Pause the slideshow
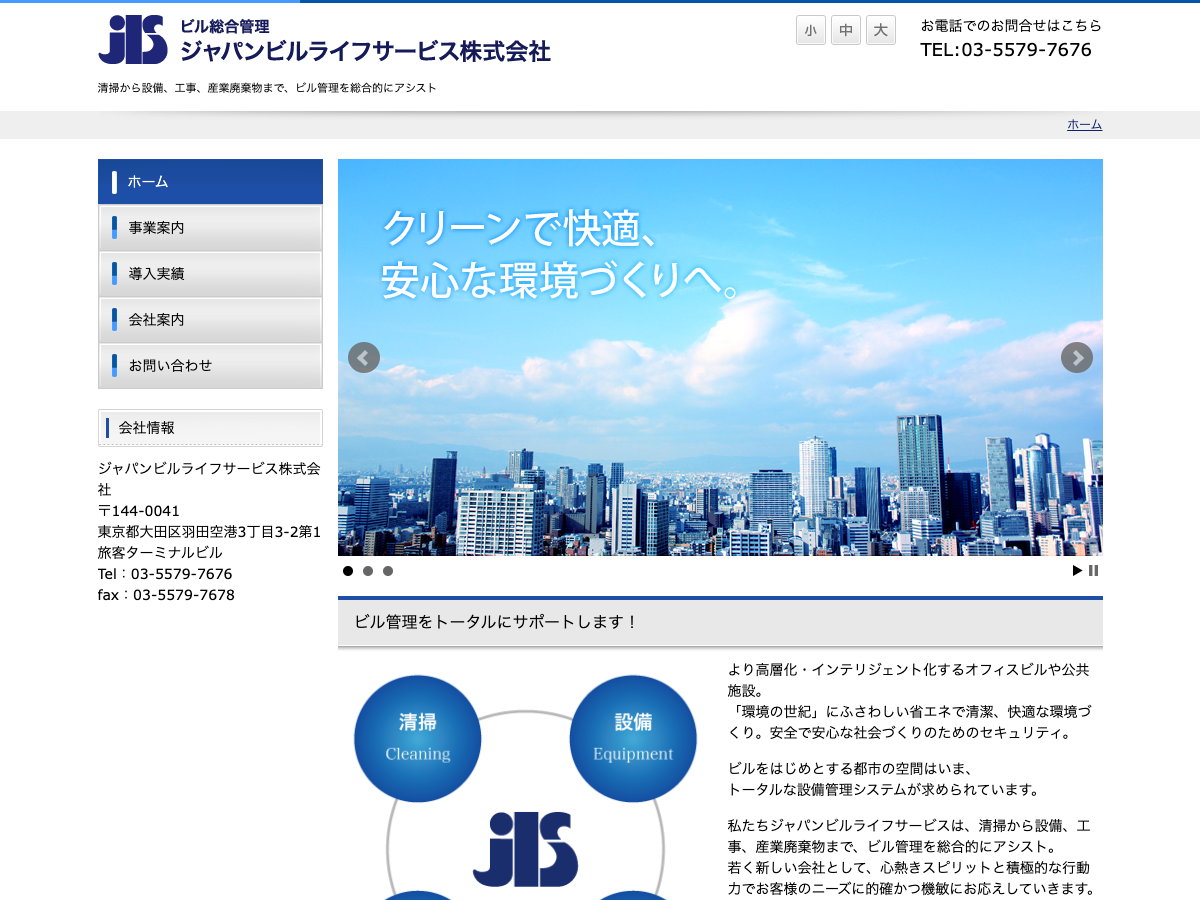Image resolution: width=1200 pixels, height=900 pixels. pyautogui.click(x=1094, y=571)
